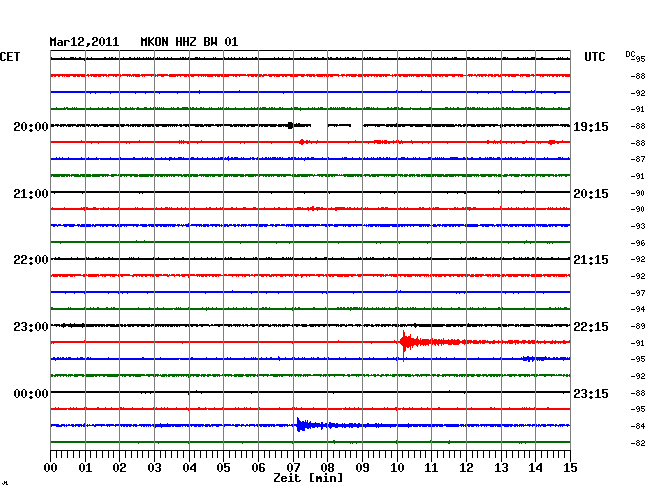Image resolution: width=650 pixels, height=494 pixels.
Task: Click the 06 minute axis label
Action: 258,467
